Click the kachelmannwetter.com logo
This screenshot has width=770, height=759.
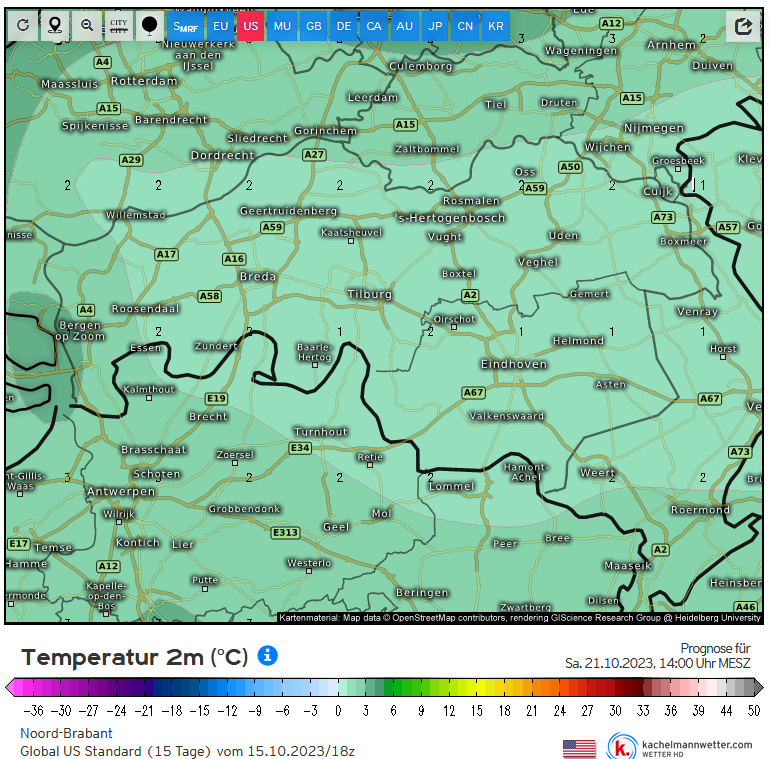click(680, 748)
